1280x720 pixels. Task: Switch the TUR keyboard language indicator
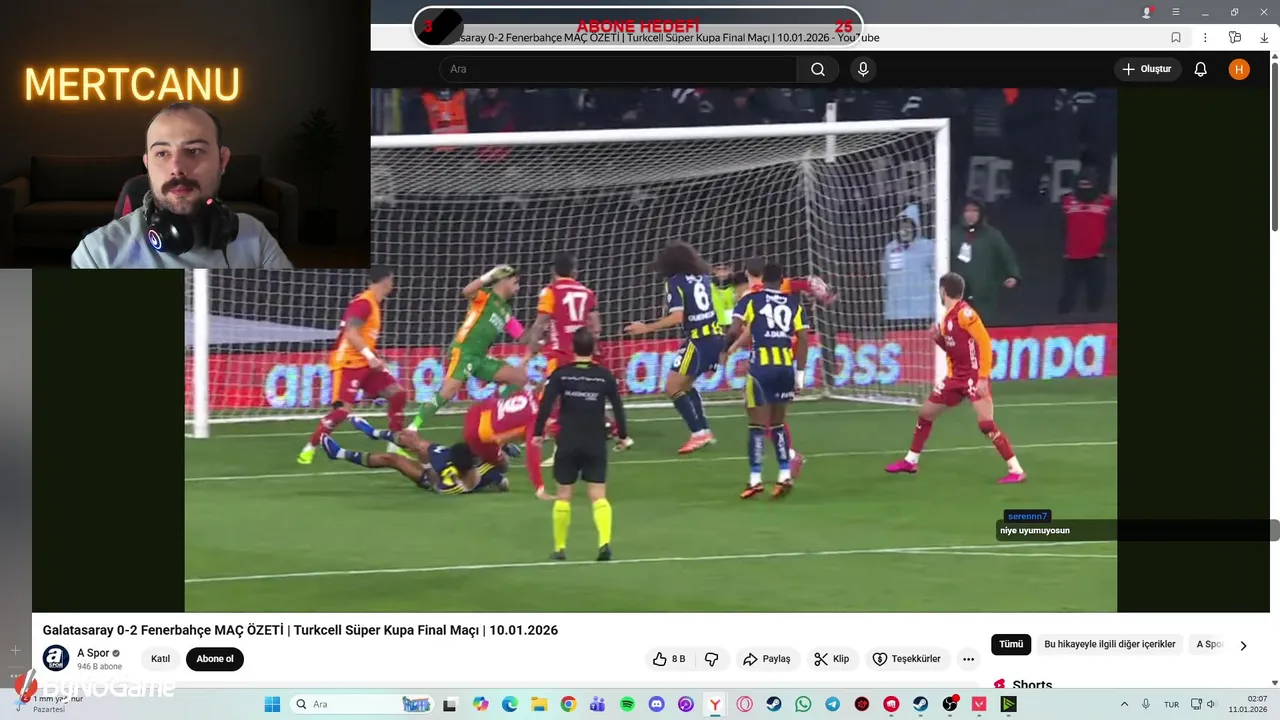point(1171,704)
